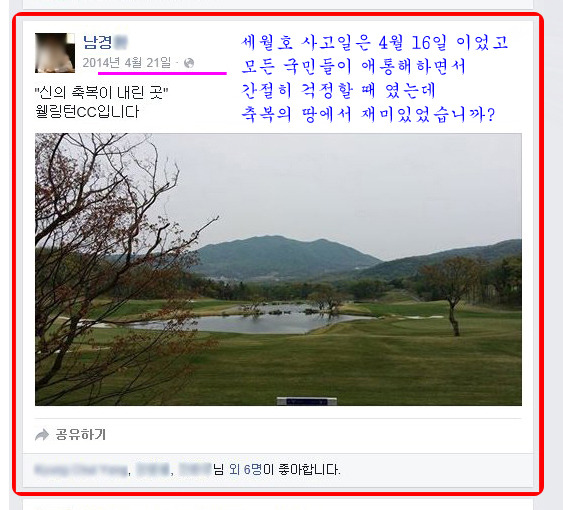Click the share arrow icon
The width and height of the screenshot is (563, 510).
click(x=42, y=435)
